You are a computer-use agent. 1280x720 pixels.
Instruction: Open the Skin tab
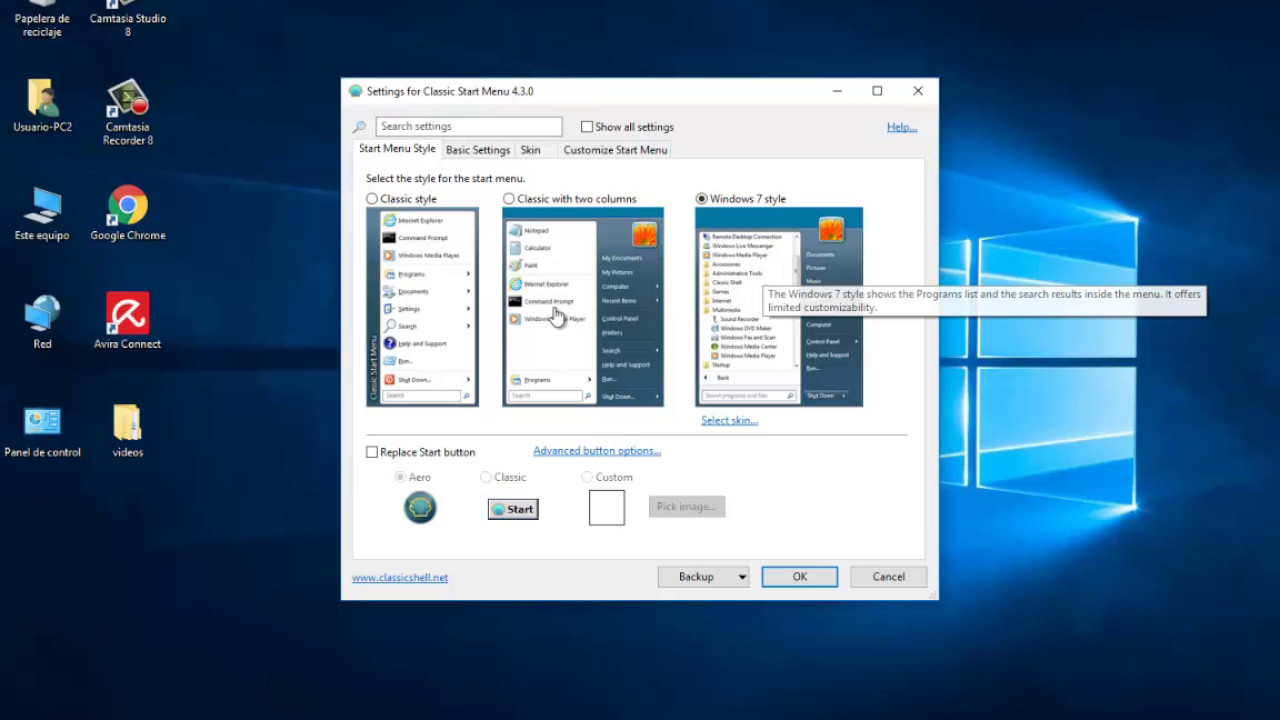point(530,150)
